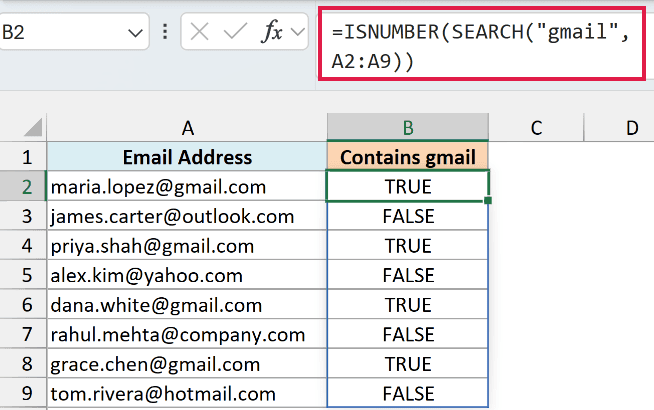Viewport: 654px width, 410px height.
Task: Select row 2 header
Action: (23, 186)
